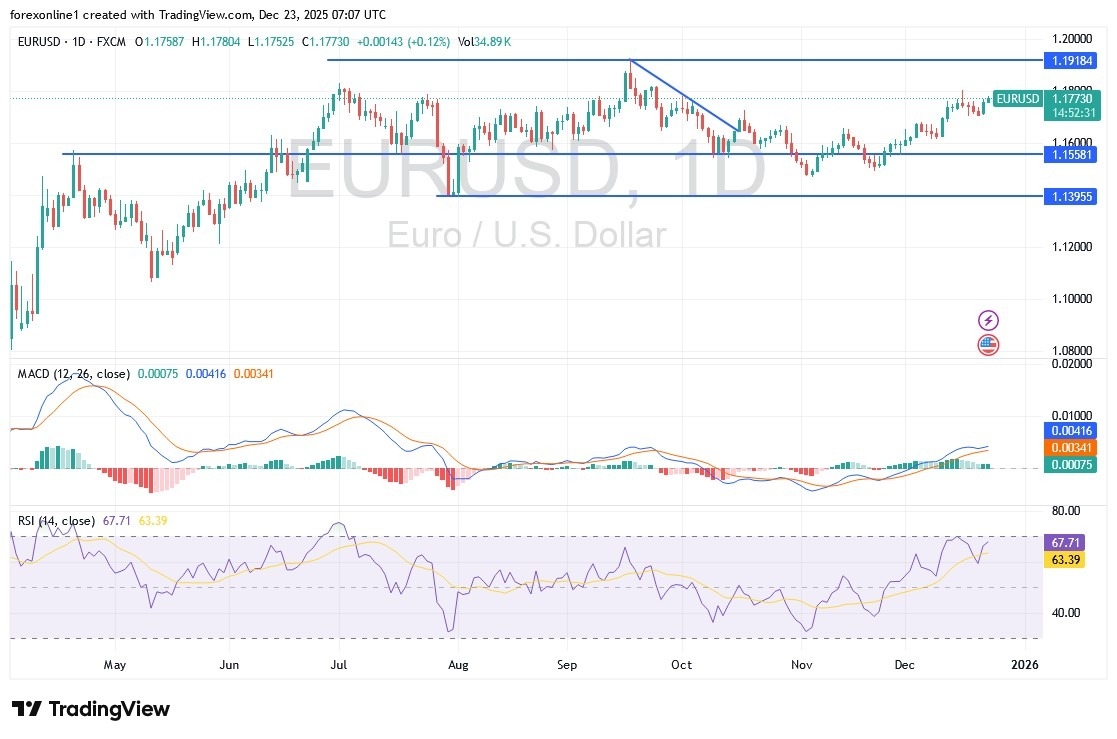The width and height of the screenshot is (1117, 739).
Task: Click the Dec label on the time axis
Action: point(904,664)
